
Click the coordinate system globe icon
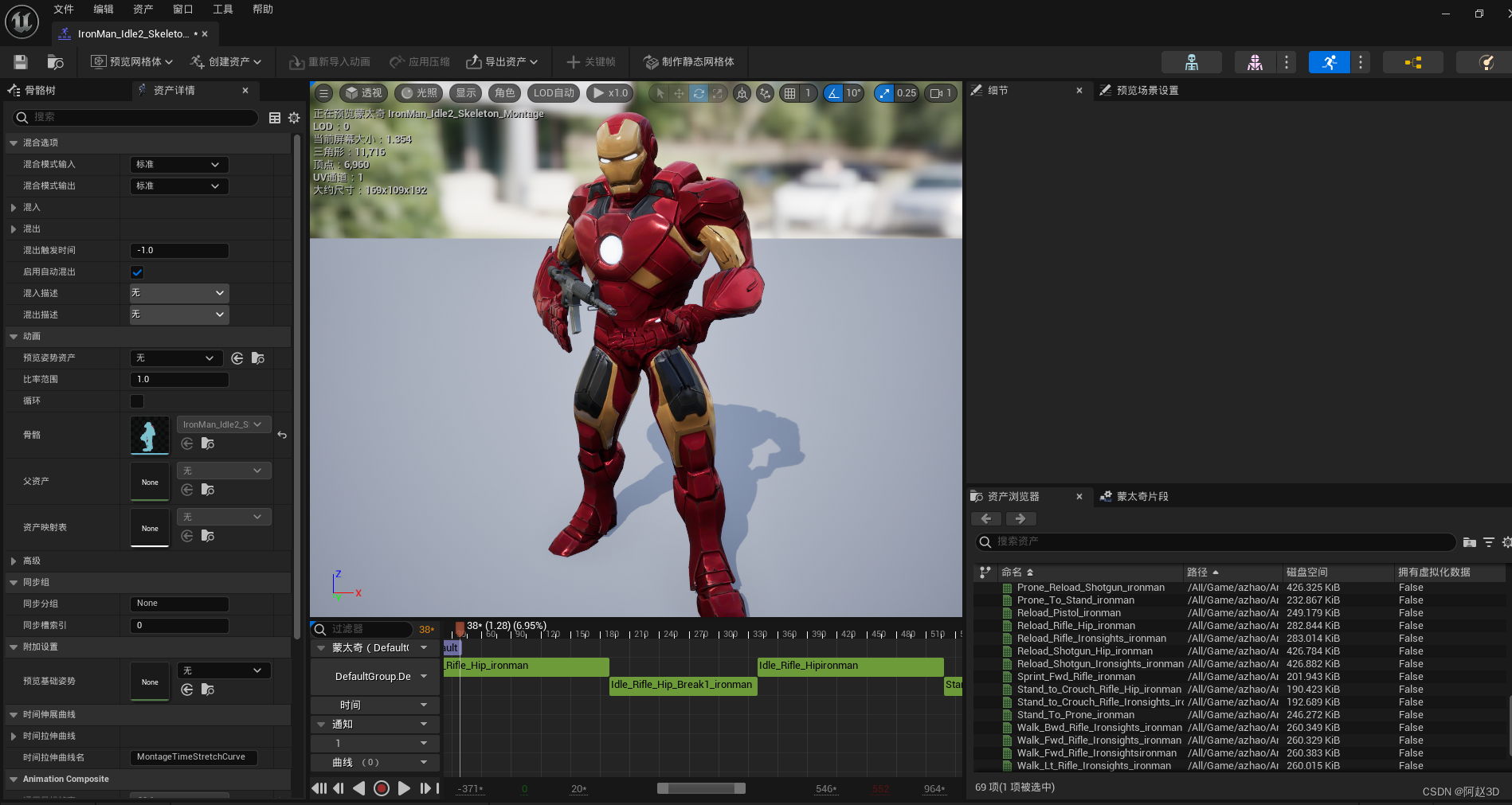coord(742,93)
